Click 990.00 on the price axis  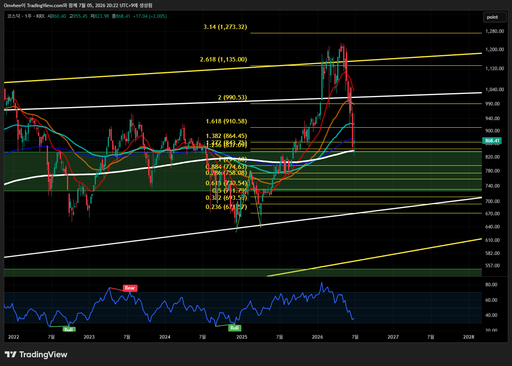[x=492, y=104]
